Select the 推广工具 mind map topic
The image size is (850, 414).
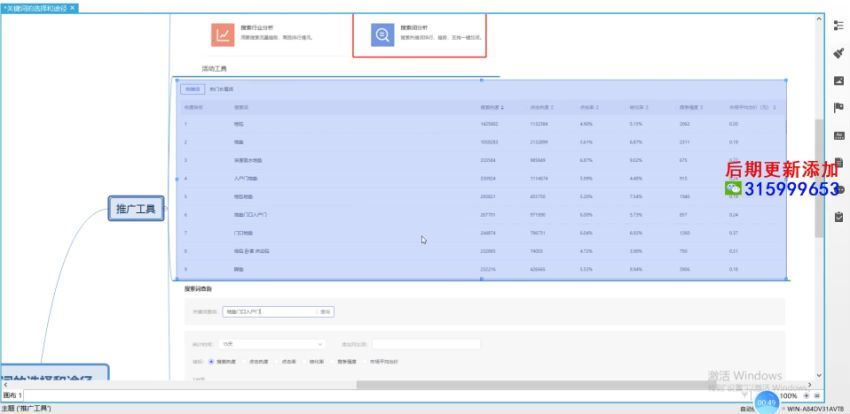[x=135, y=209]
